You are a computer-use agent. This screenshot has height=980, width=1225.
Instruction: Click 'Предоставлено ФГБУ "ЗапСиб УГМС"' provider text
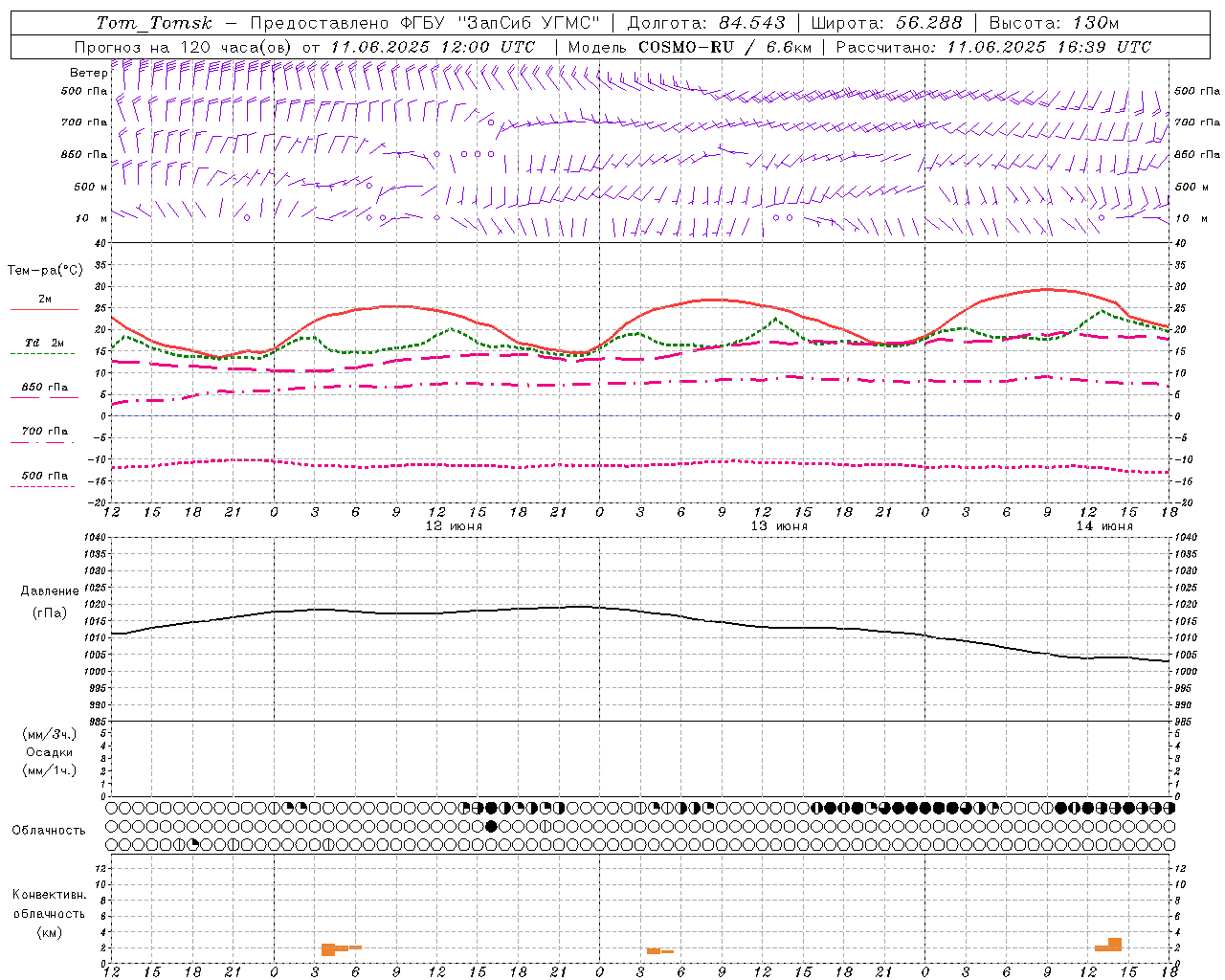[x=425, y=23]
